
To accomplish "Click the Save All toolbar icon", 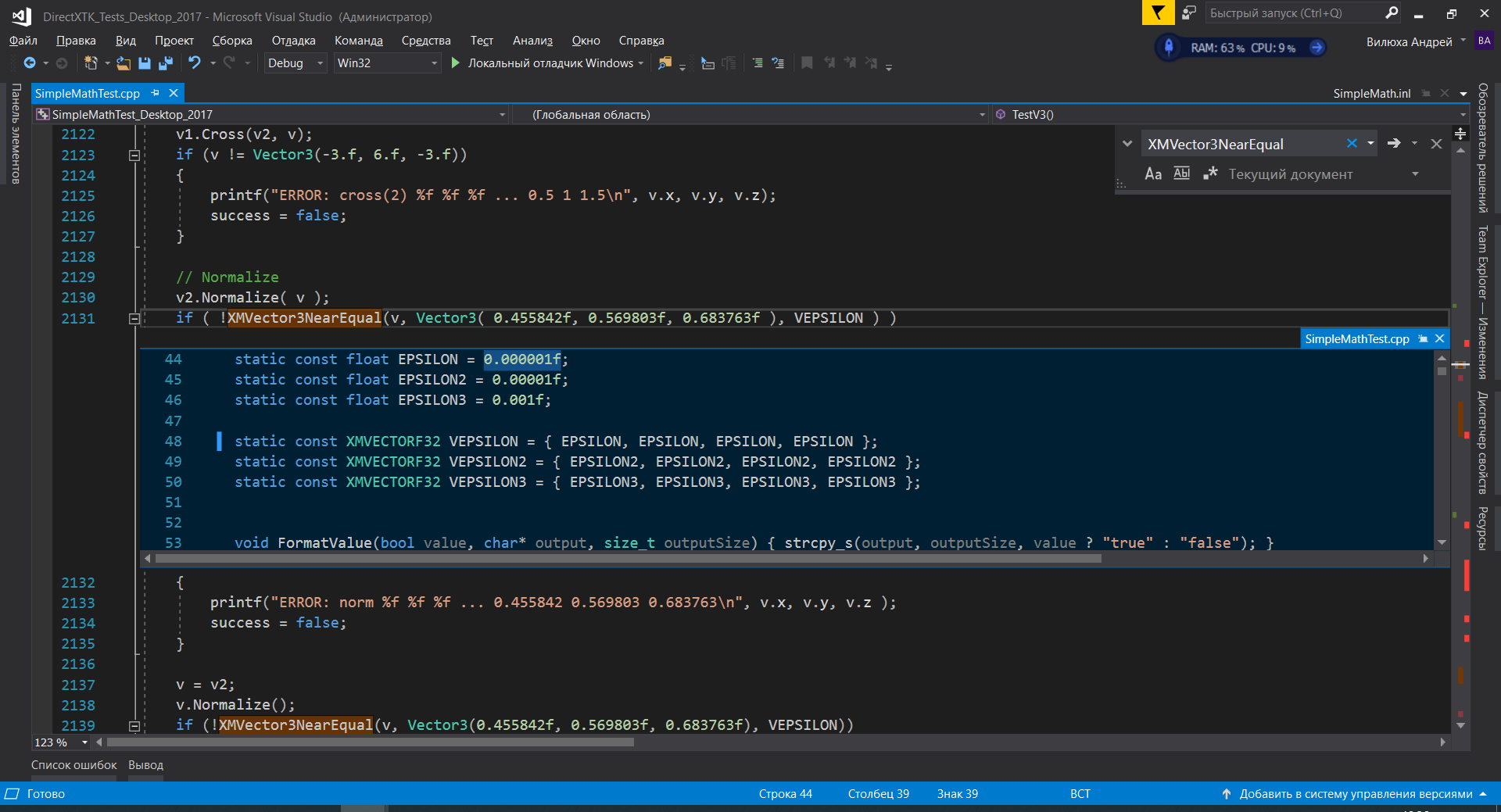I will point(165,63).
